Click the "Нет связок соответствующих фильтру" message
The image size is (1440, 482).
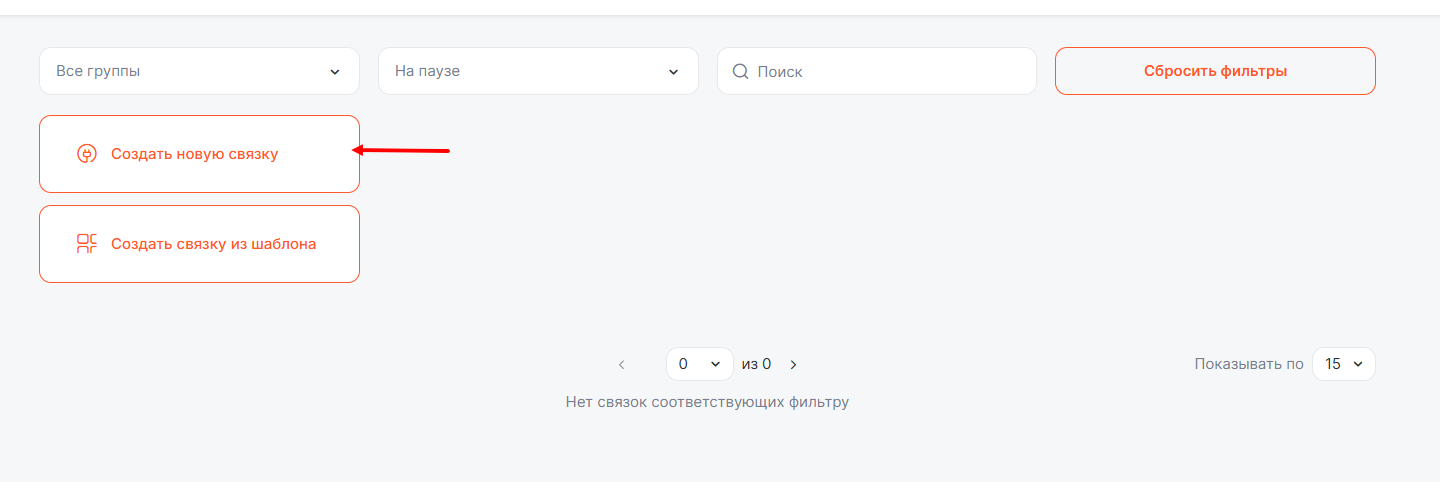point(707,402)
